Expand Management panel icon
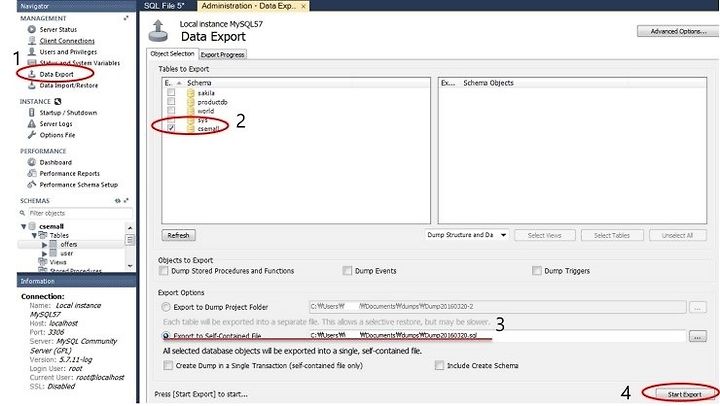The width and height of the screenshot is (720, 406). [x=126, y=18]
